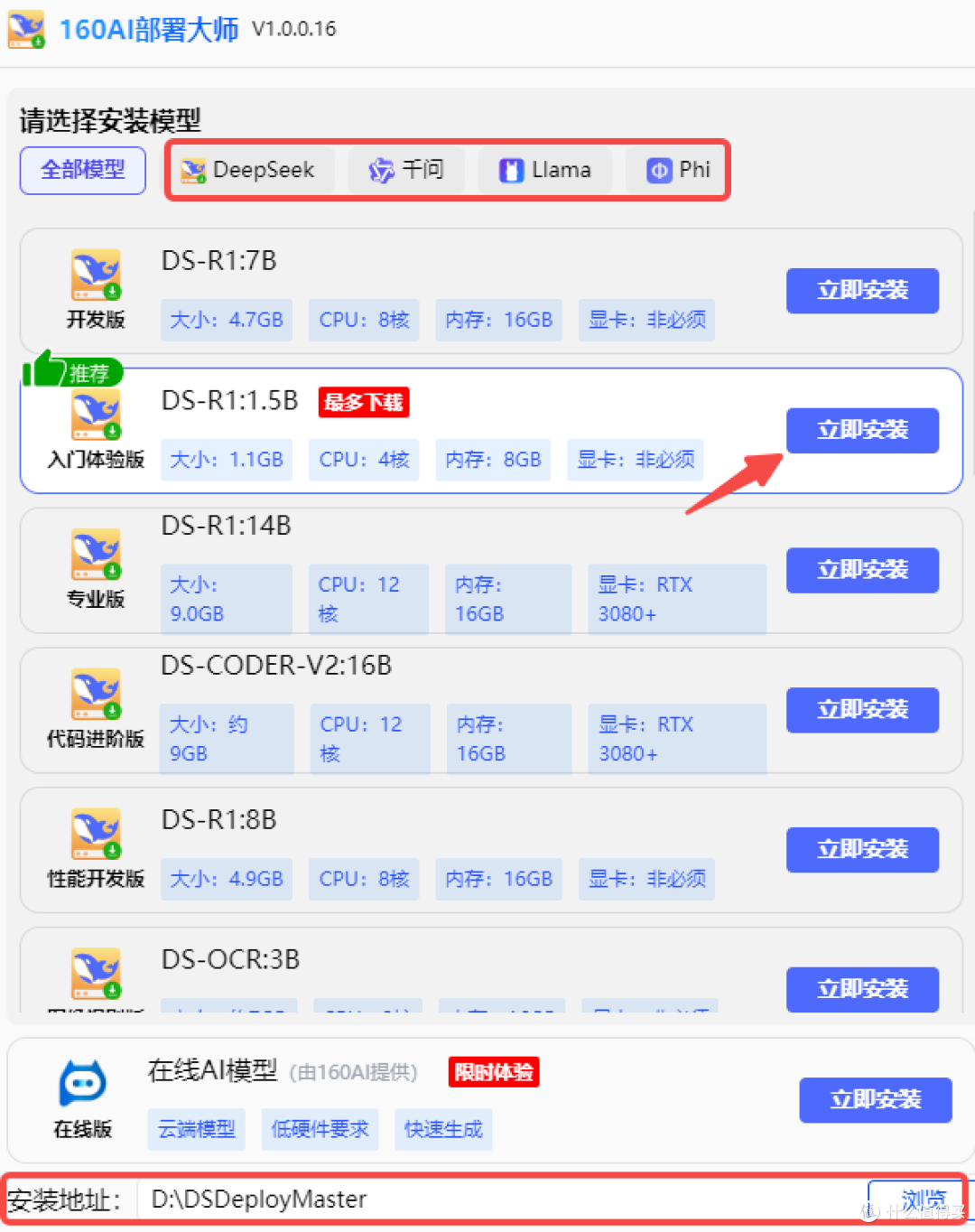Click the DS-R1:14B 专业版 whale icon
This screenshot has width=975, height=1232.
click(x=96, y=555)
